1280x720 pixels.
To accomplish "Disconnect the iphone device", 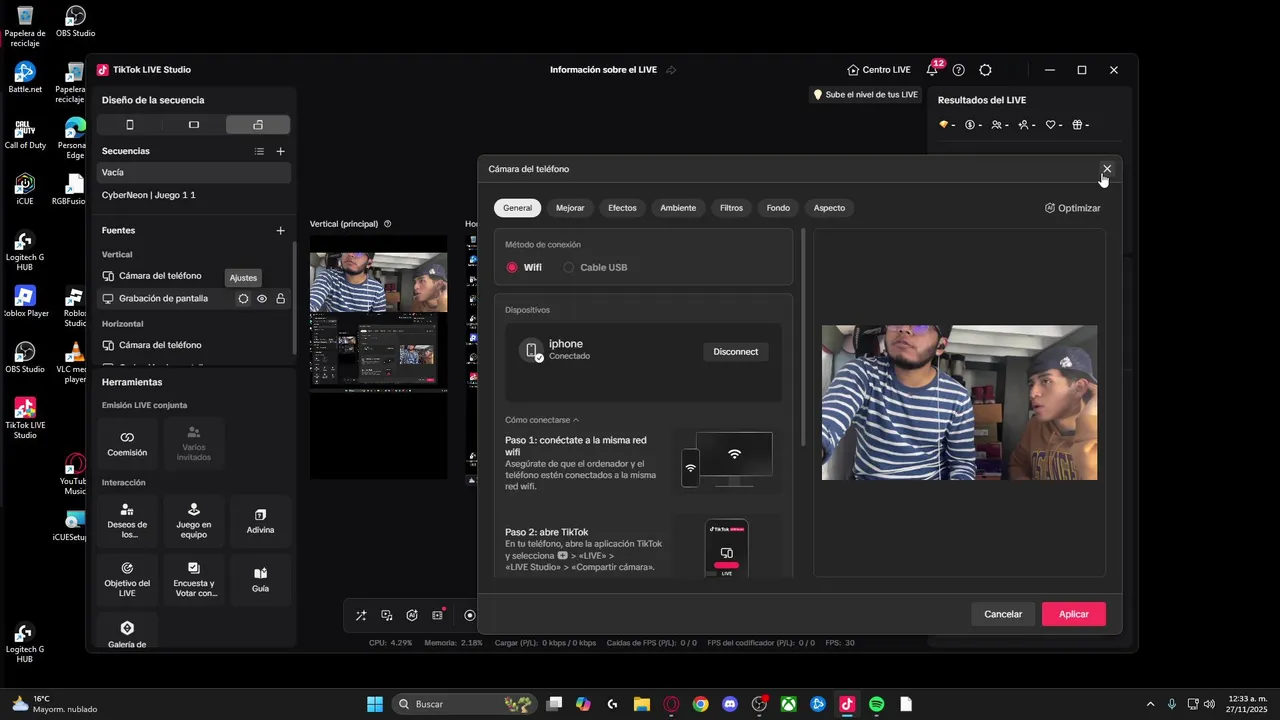I will [x=736, y=352].
